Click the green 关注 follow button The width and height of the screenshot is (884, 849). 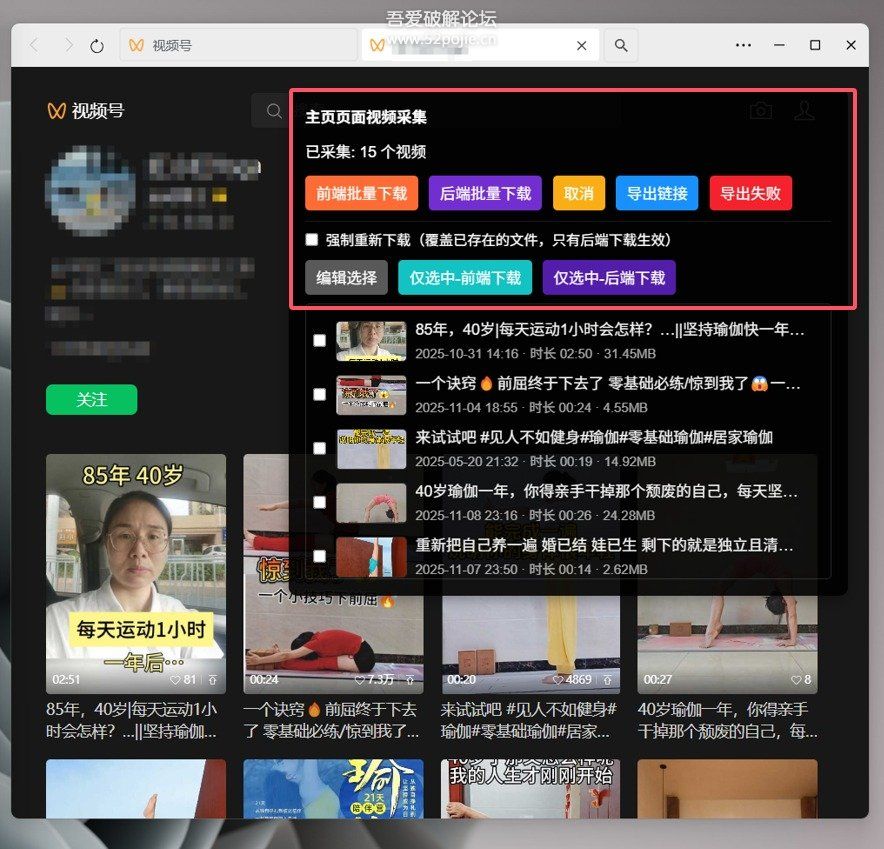coord(91,399)
